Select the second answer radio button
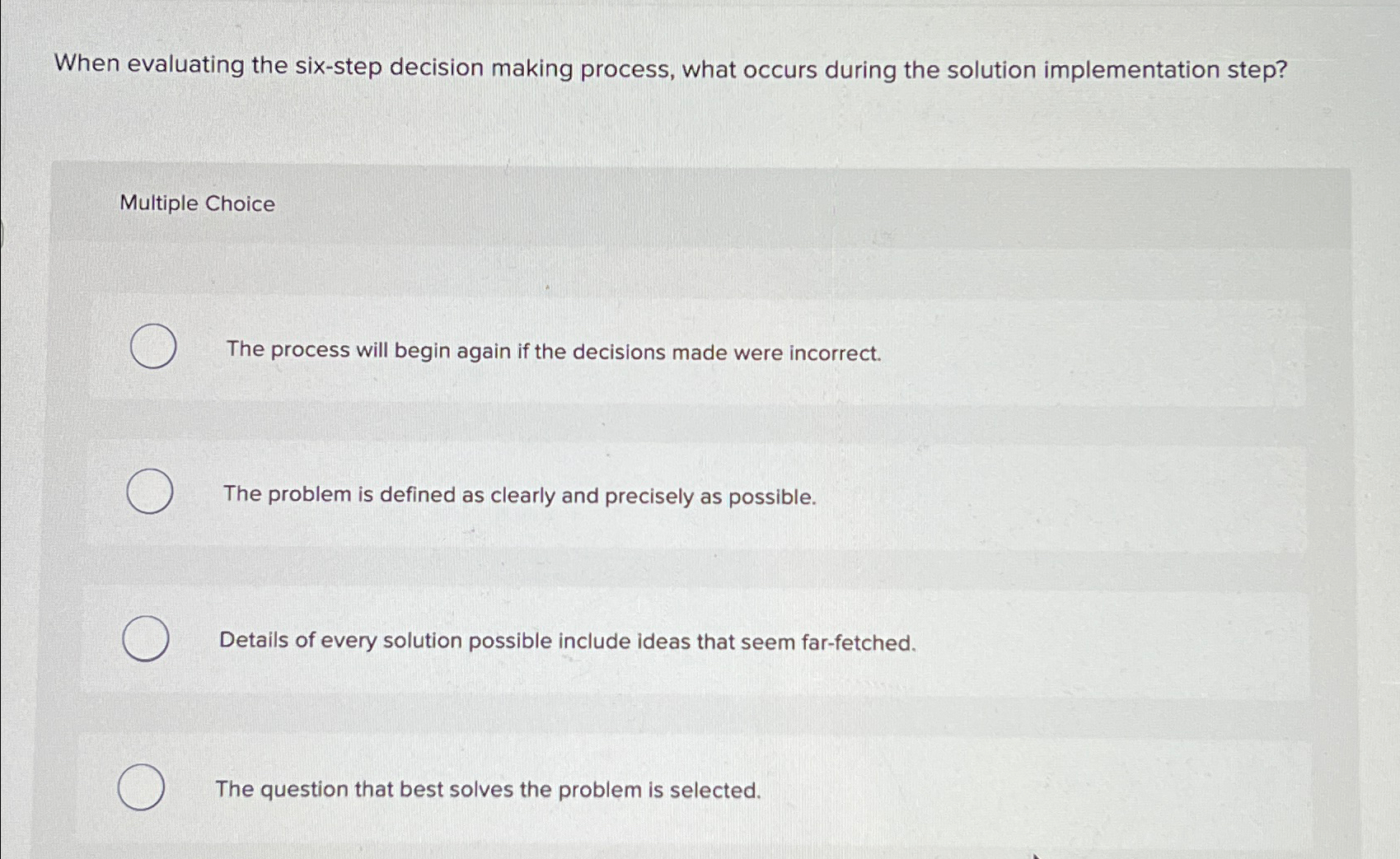This screenshot has width=1400, height=859. point(151,492)
